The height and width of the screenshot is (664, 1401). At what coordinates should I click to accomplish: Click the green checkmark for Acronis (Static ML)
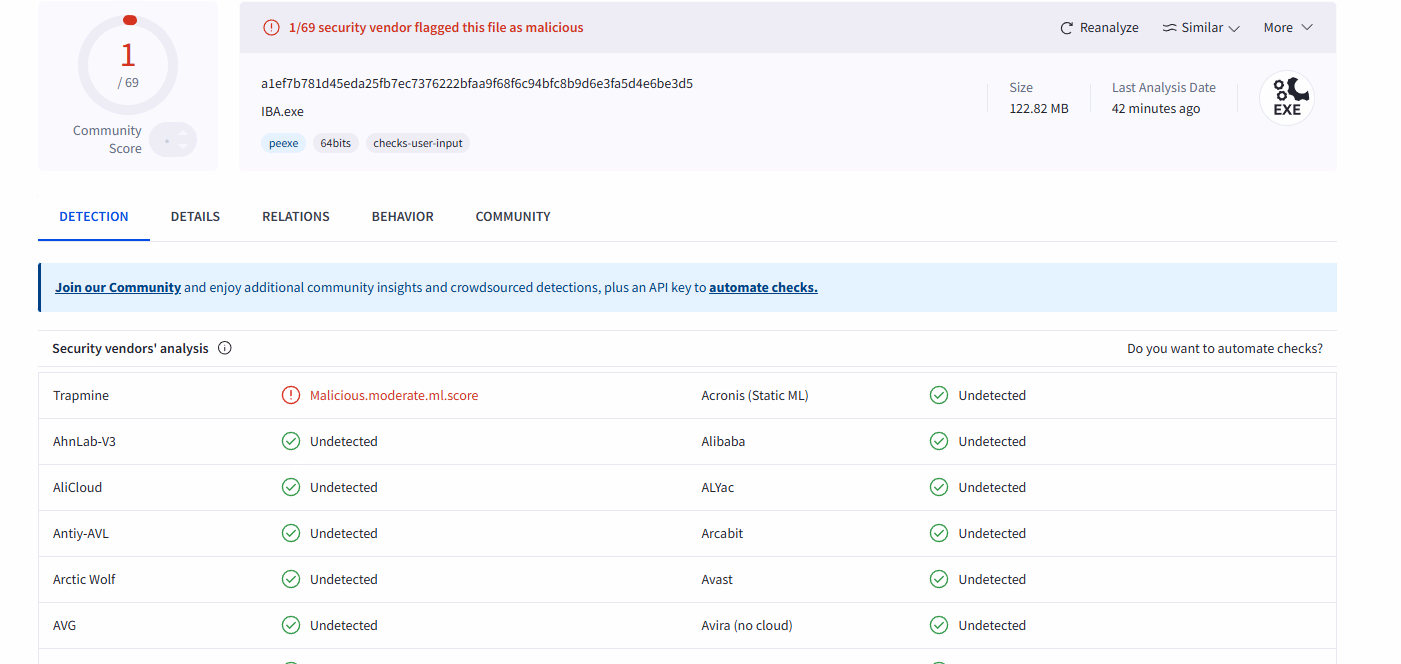pyautogui.click(x=939, y=395)
